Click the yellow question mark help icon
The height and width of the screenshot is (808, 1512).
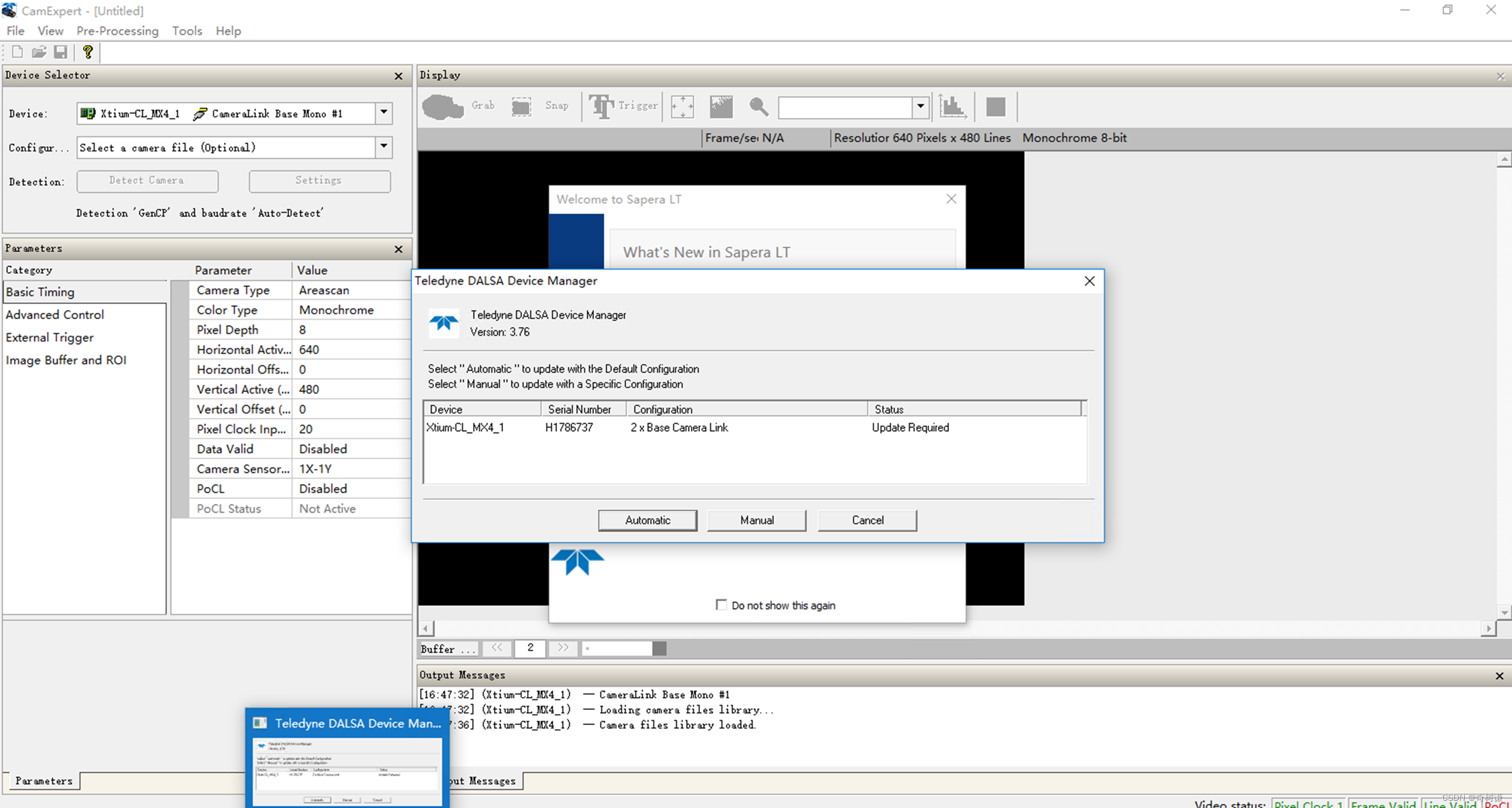point(88,52)
